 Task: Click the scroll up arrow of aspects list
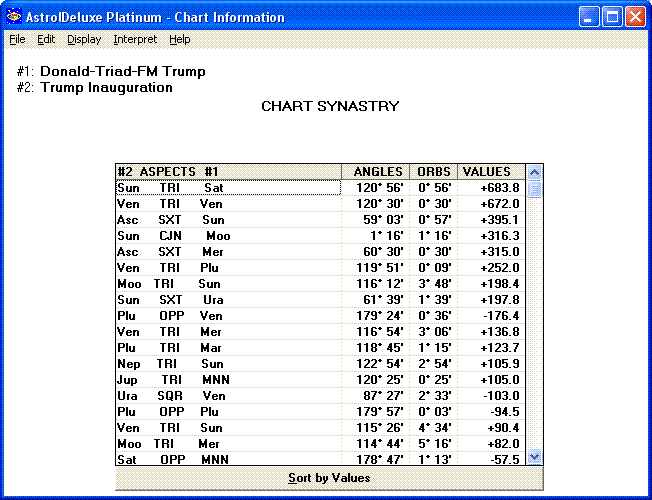(534, 172)
